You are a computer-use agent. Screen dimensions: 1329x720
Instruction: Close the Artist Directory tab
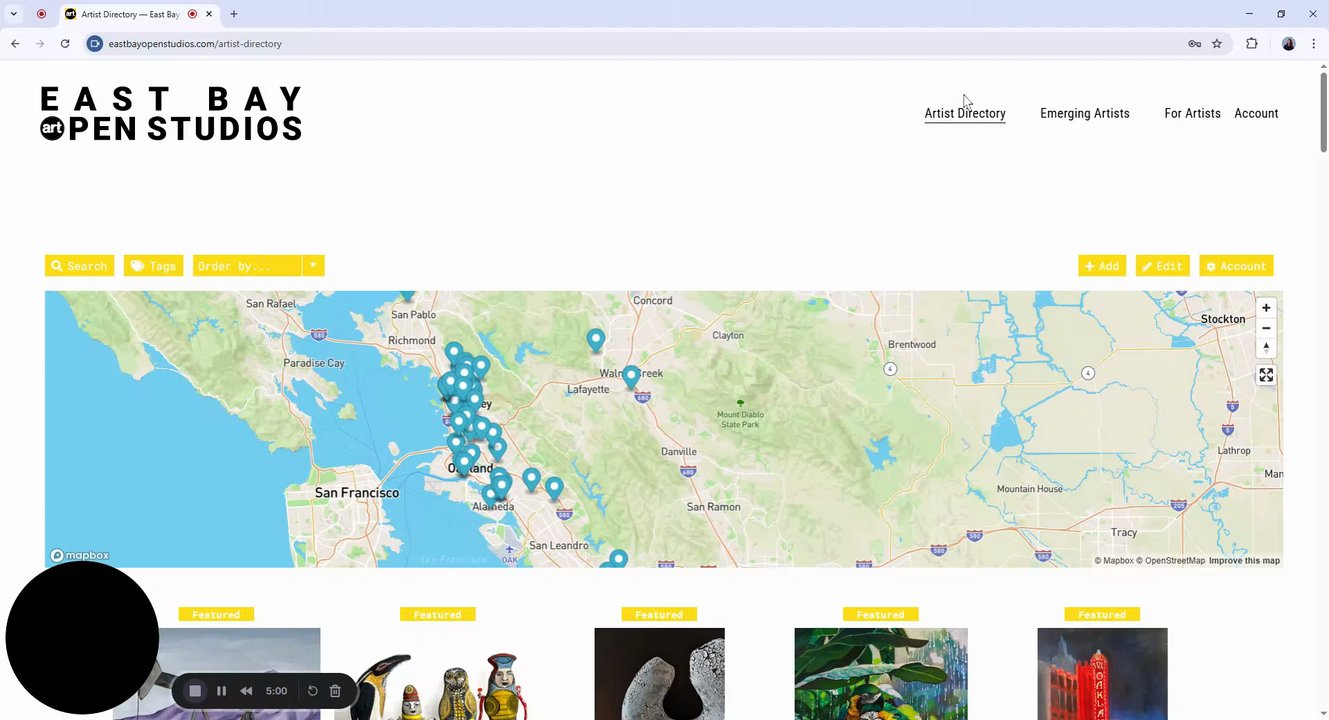coord(209,14)
